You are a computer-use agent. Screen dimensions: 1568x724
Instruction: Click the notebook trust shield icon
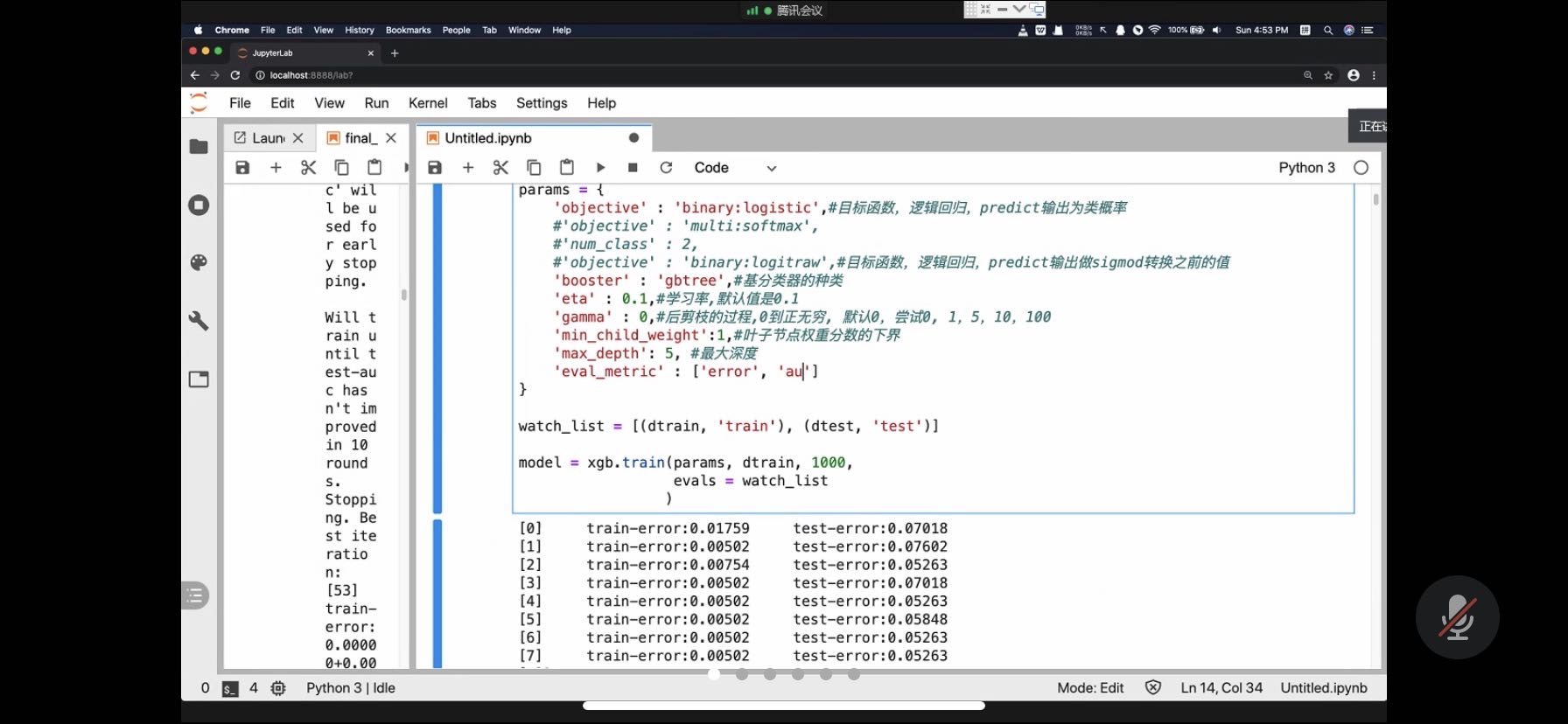click(1153, 688)
